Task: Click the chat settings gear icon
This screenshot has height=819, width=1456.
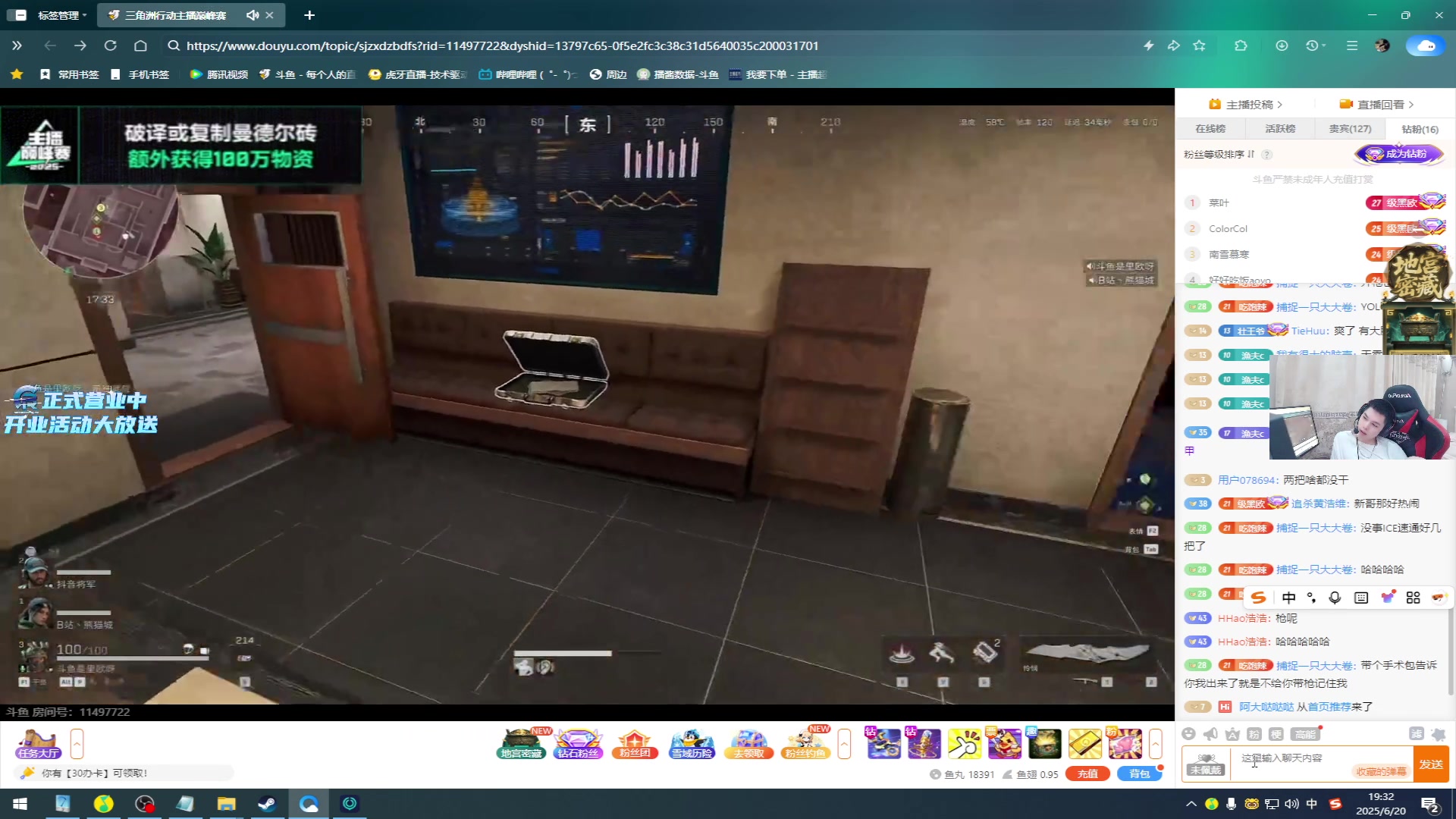Action: point(1438,733)
